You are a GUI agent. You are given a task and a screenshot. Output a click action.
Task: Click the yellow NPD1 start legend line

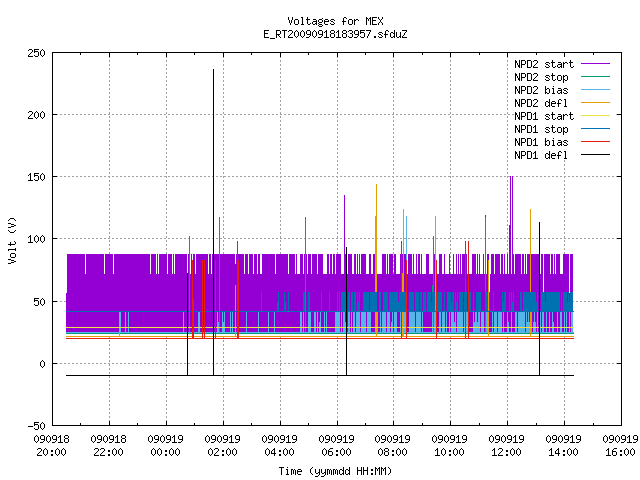click(x=595, y=116)
